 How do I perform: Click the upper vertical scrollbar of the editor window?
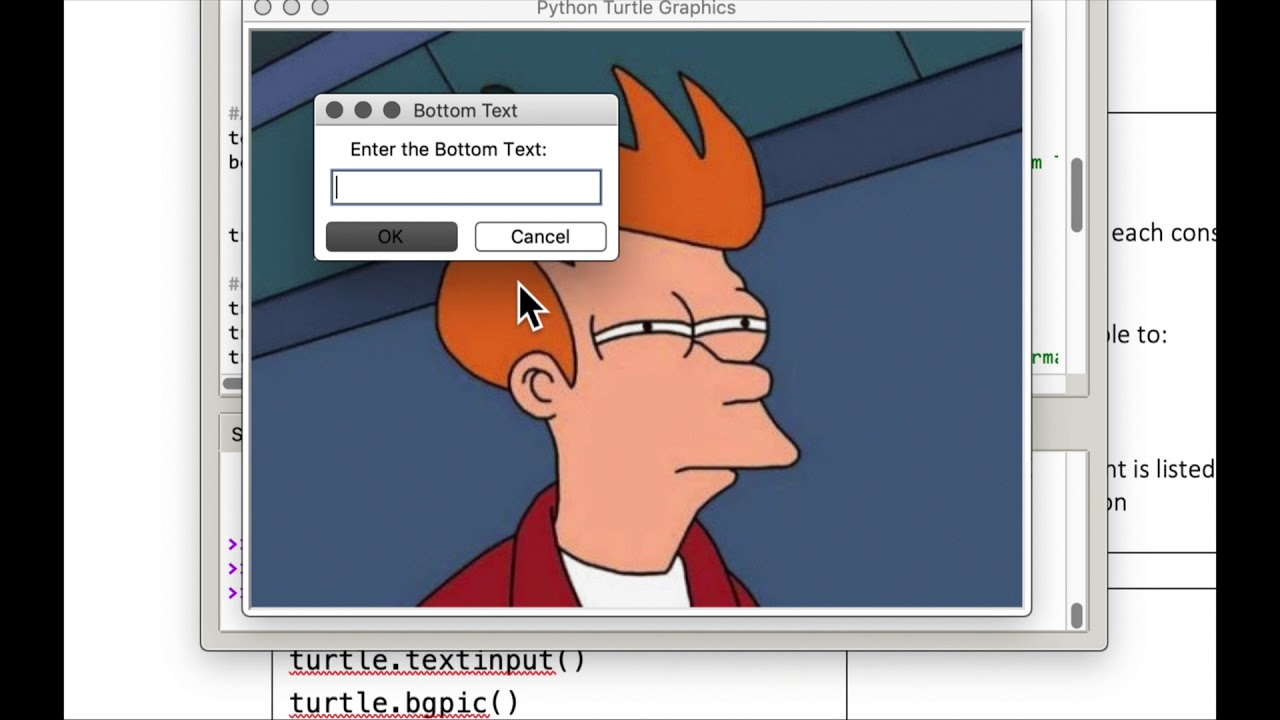tap(1077, 195)
